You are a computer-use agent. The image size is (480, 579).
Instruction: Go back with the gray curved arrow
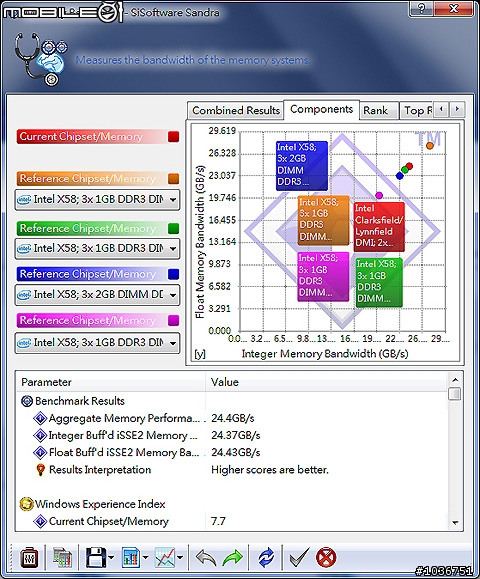206,558
